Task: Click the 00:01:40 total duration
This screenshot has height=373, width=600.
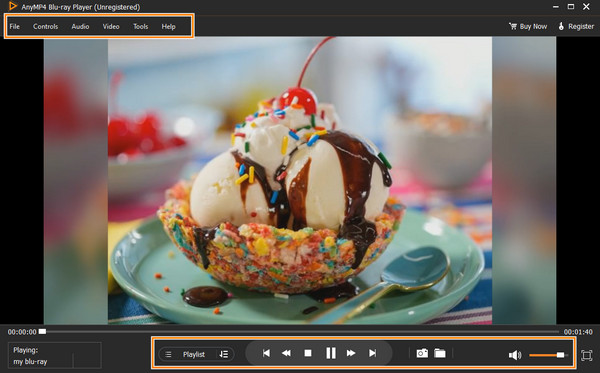Action: click(x=578, y=332)
